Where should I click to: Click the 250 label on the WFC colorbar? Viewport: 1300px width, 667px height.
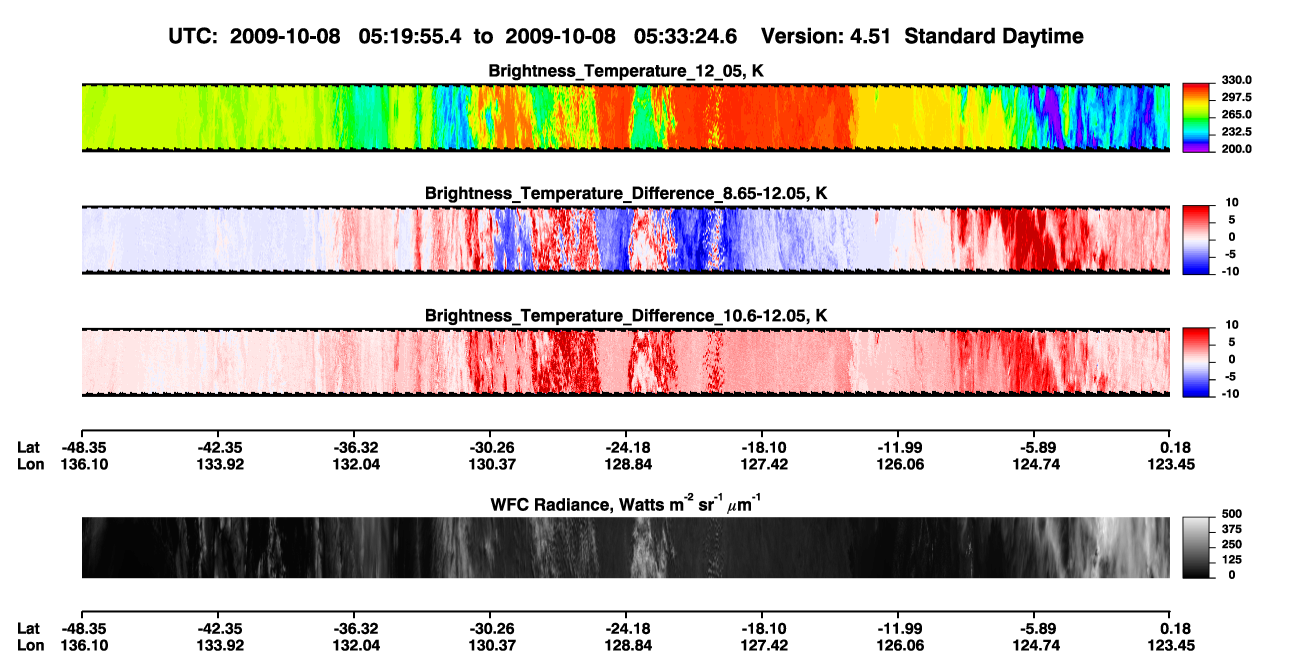point(1231,544)
